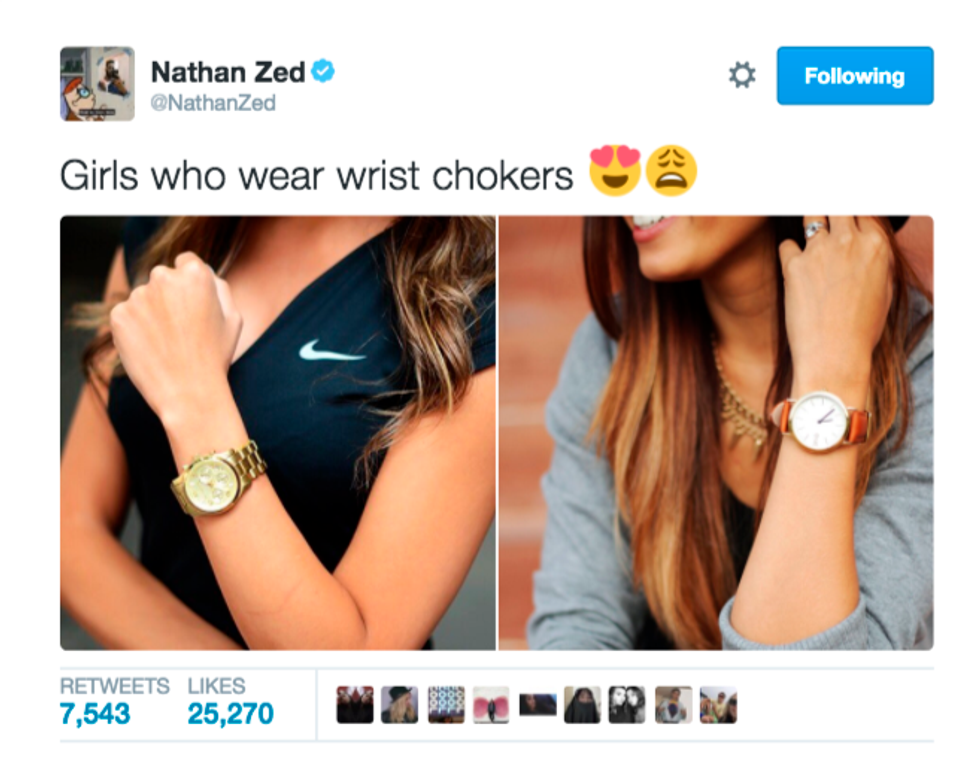Click the fifth dark liker avatar

click(x=538, y=705)
